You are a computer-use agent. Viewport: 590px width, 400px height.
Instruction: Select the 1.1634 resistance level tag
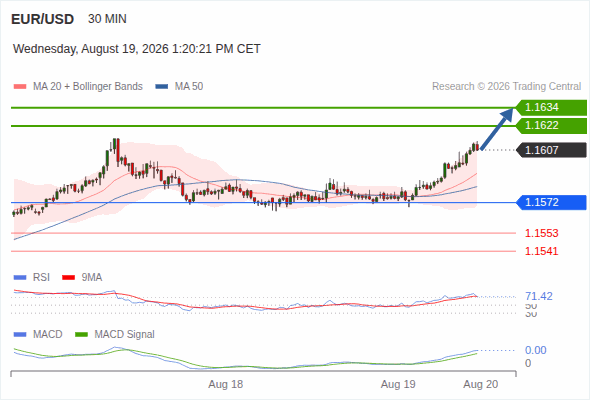click(551, 108)
